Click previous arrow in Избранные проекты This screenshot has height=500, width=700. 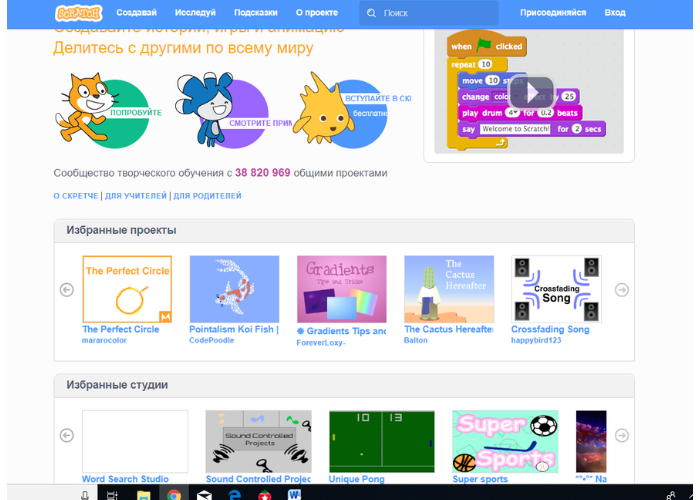[x=67, y=290]
